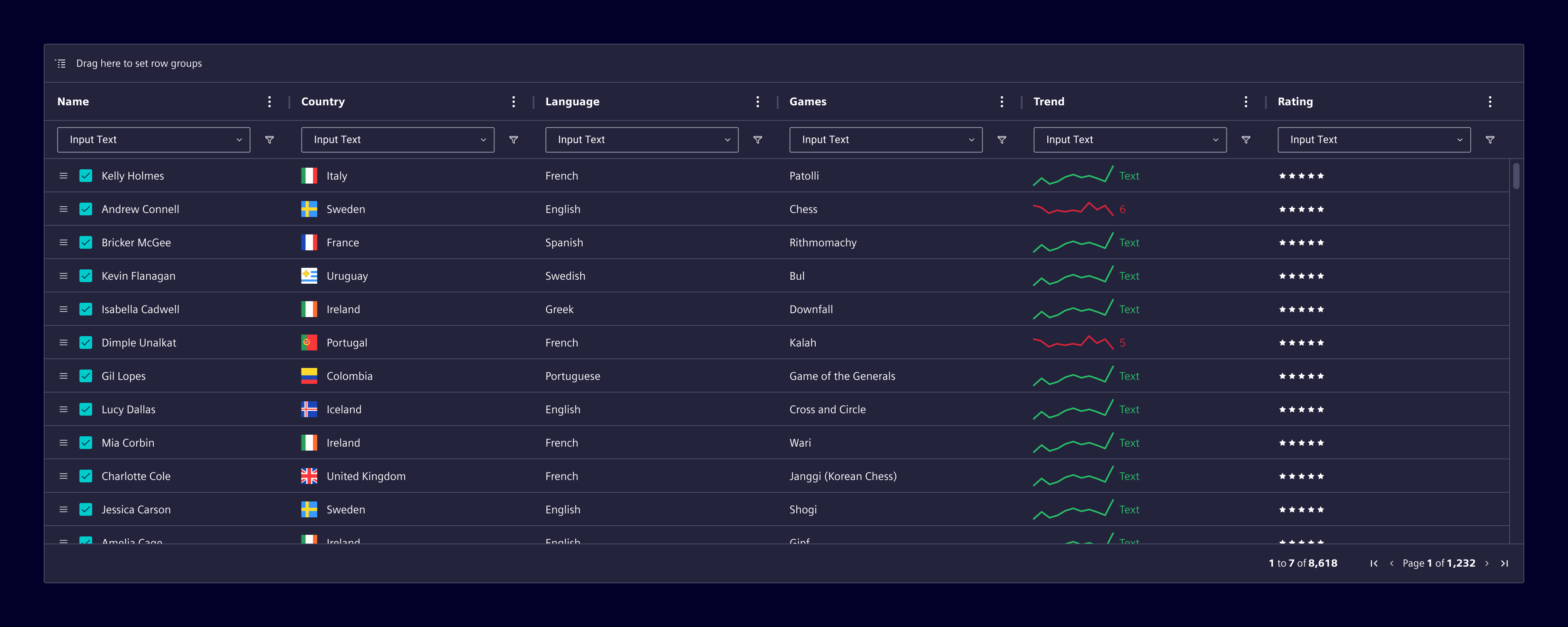Open the Rating column three-dot menu
The height and width of the screenshot is (627, 1568).
pyautogui.click(x=1490, y=102)
